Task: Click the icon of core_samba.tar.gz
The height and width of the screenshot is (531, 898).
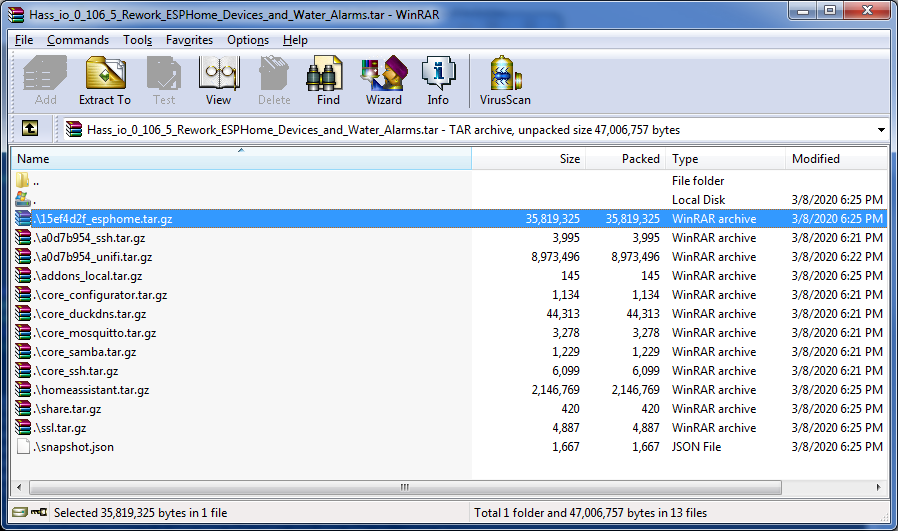Action: click(23, 351)
